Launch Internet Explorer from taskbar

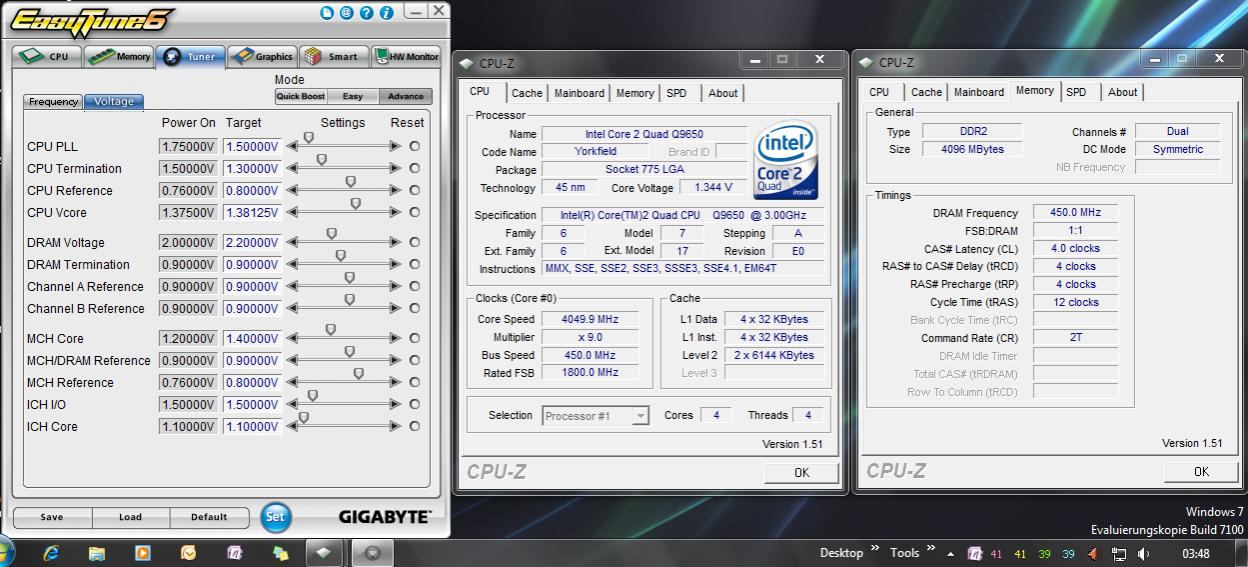(x=50, y=552)
